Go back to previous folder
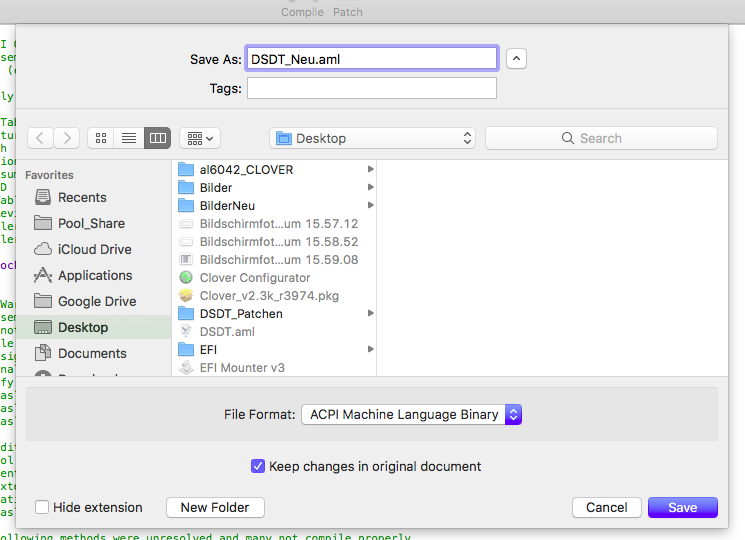Image resolution: width=745 pixels, height=540 pixels. click(40, 138)
